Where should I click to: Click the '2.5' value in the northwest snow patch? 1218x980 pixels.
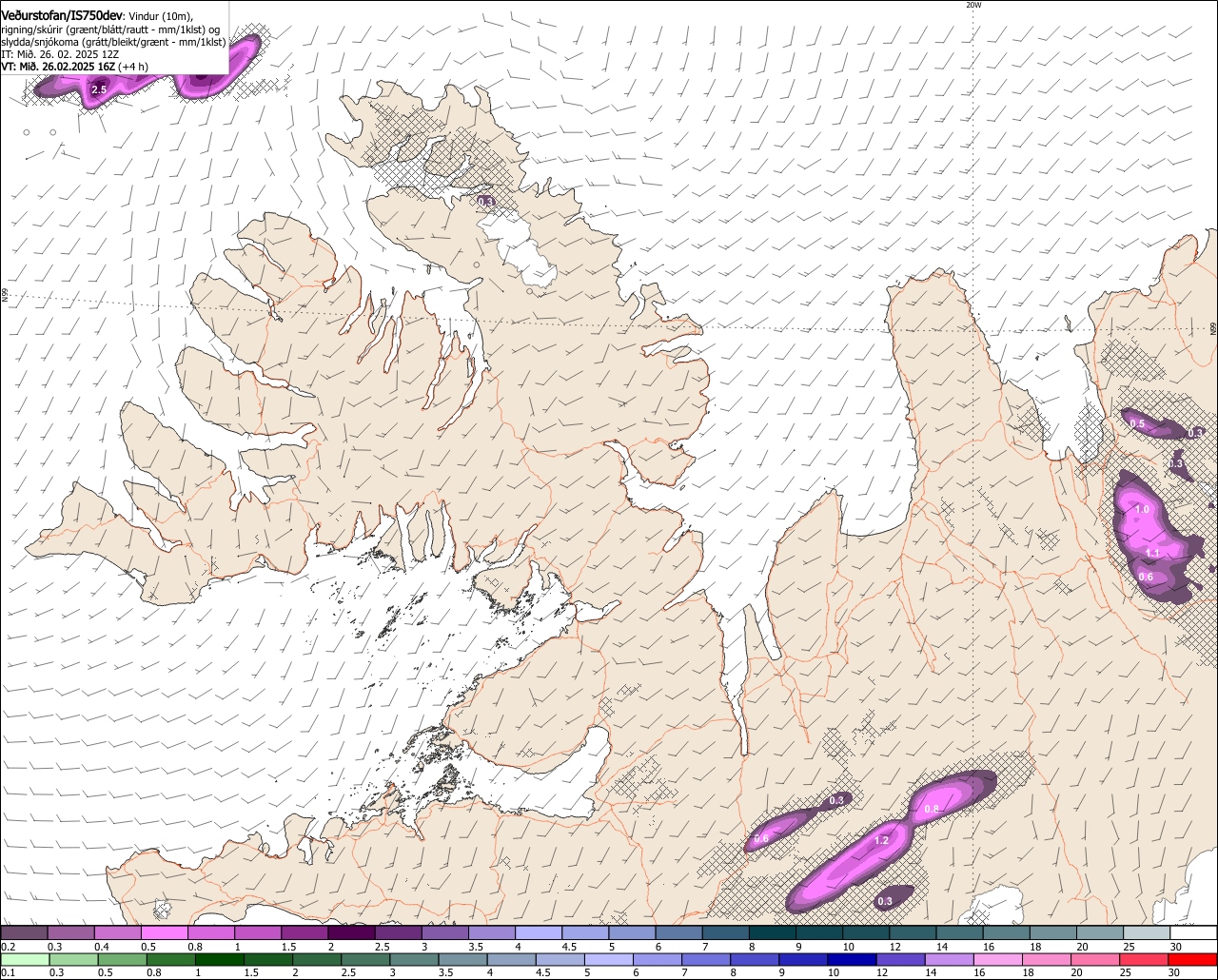(98, 89)
